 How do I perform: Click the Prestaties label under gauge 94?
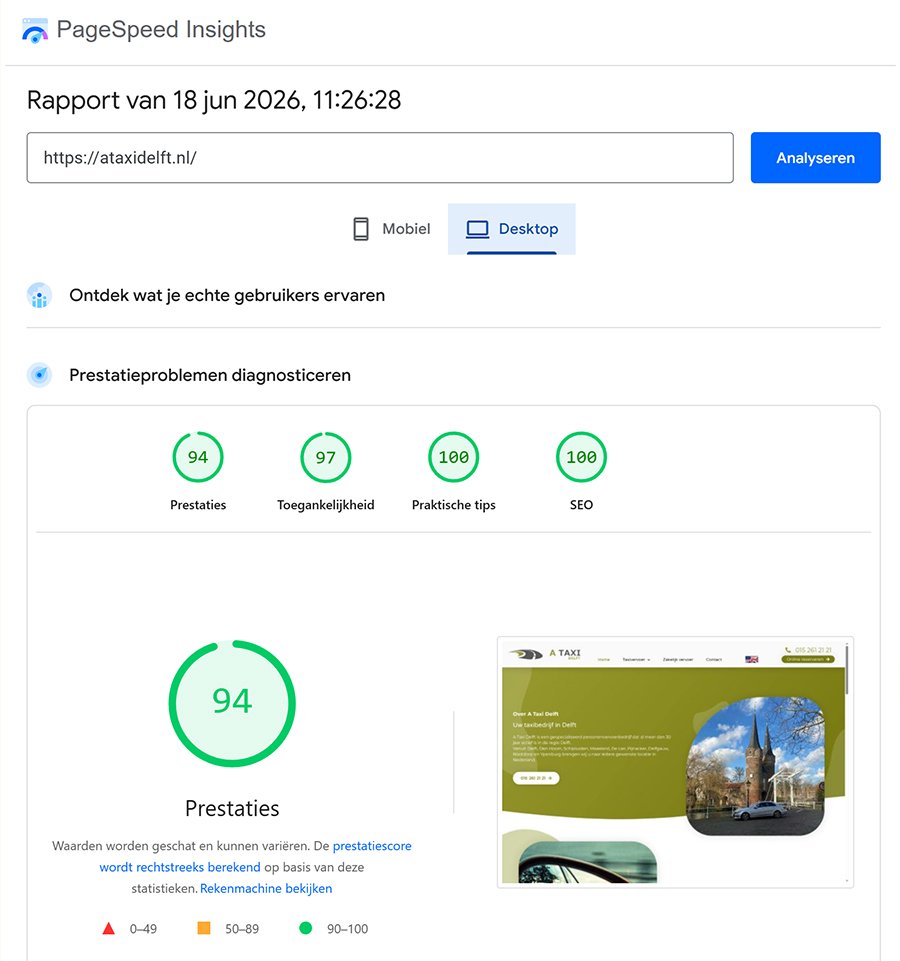(x=198, y=505)
